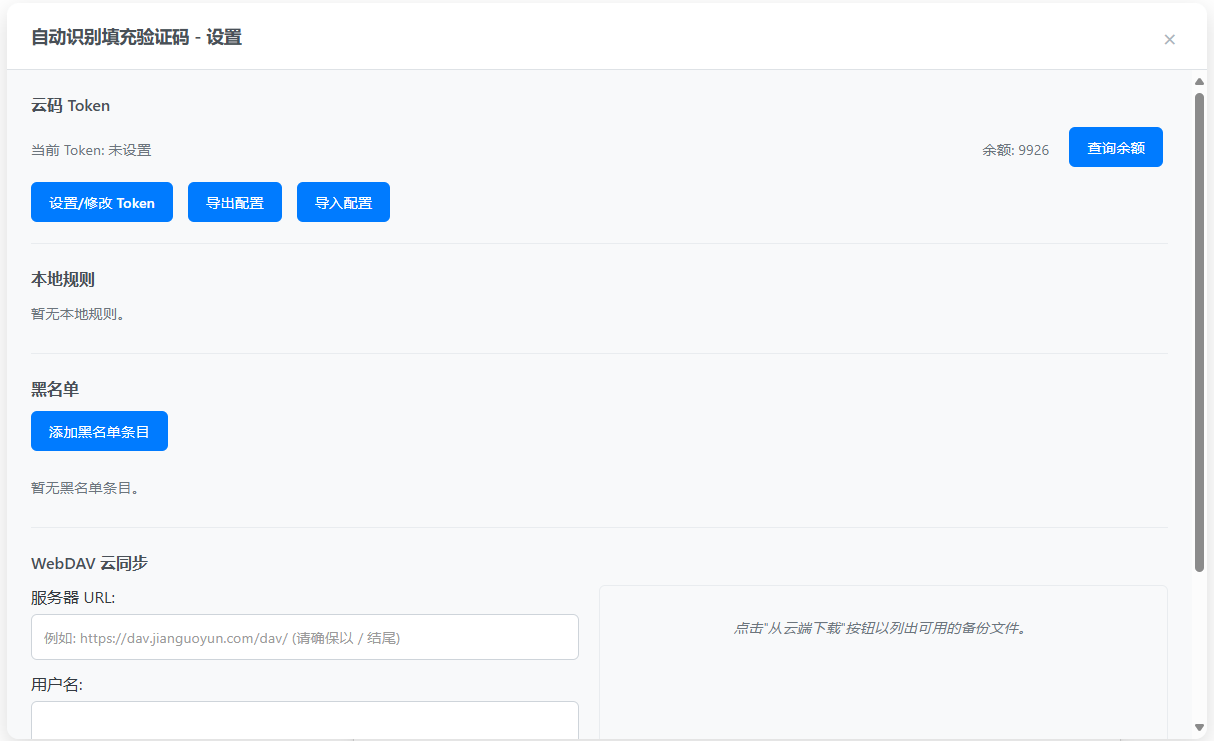Click the dialog title 自动识别填充验证码 - 设置
The height and width of the screenshot is (741, 1214).
[x=136, y=38]
